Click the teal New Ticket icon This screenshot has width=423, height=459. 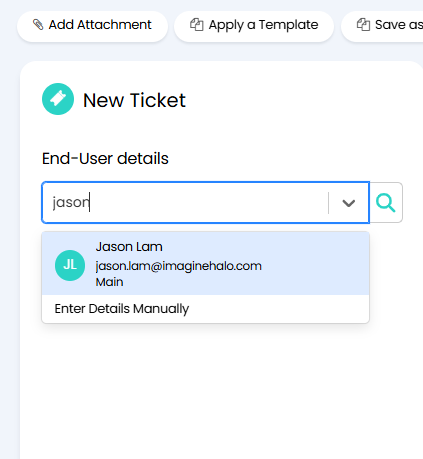pyautogui.click(x=58, y=99)
